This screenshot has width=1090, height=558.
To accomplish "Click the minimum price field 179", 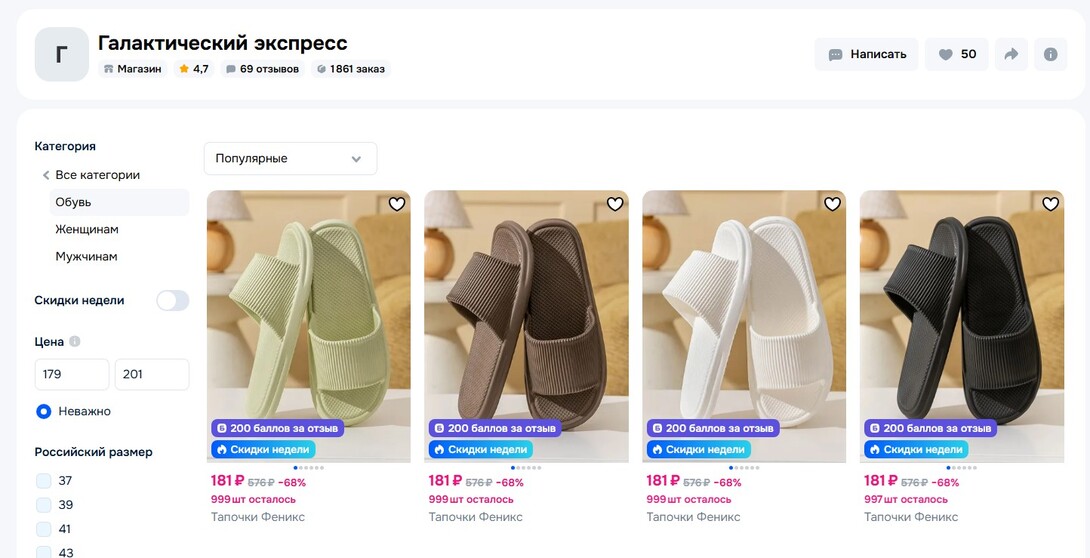I will (71, 374).
